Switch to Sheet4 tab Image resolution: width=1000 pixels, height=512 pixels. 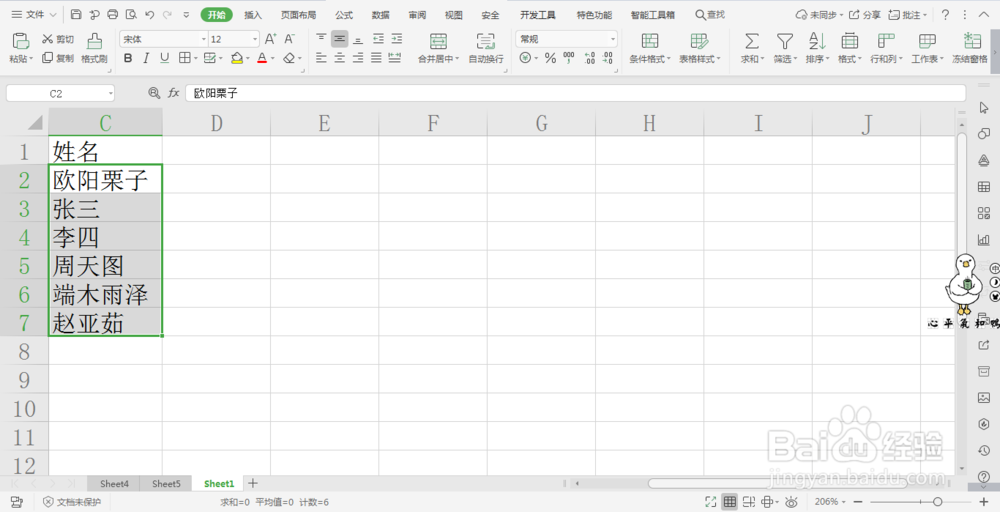click(114, 483)
